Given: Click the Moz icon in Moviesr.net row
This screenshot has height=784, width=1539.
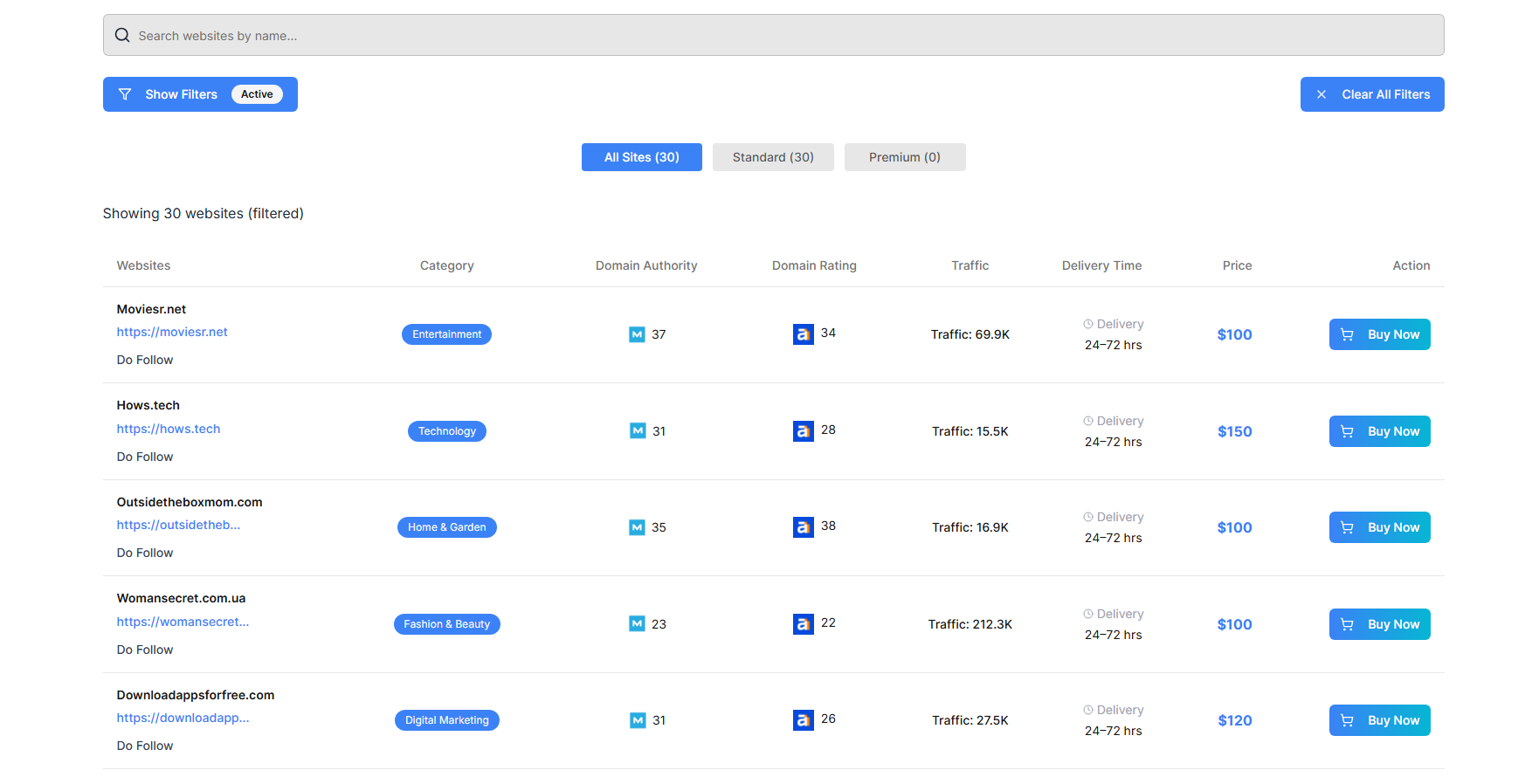Looking at the screenshot, I should click(x=637, y=334).
